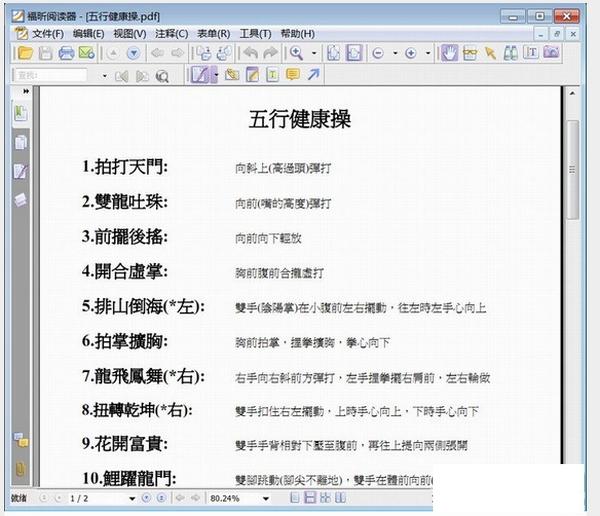Open the 文件(F) menu
Image resolution: width=600 pixels, height=516 pixels.
[x=48, y=34]
